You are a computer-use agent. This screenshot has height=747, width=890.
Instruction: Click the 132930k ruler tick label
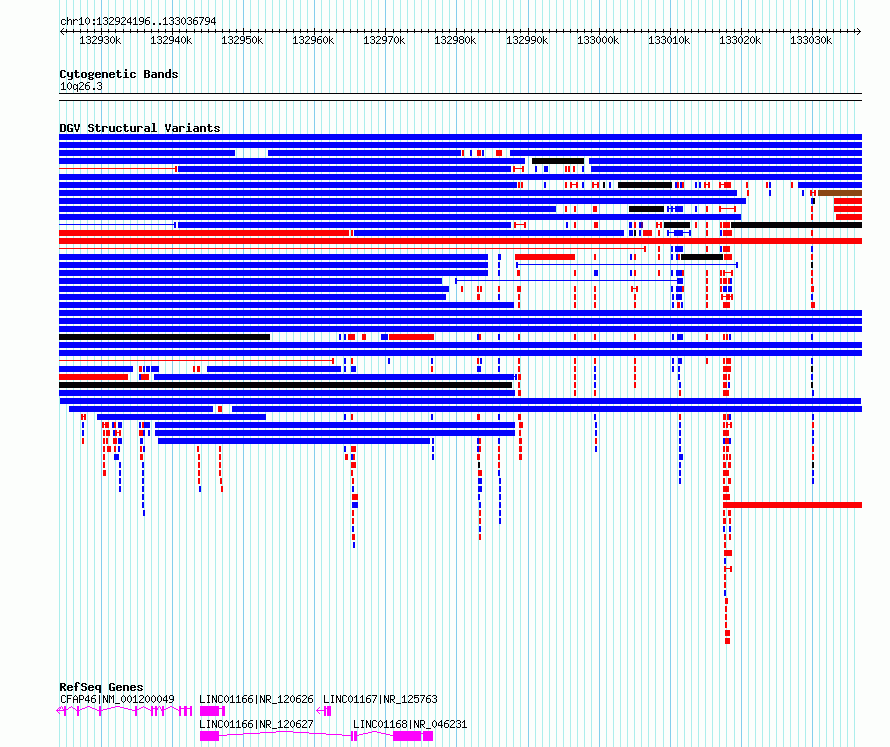point(100,40)
